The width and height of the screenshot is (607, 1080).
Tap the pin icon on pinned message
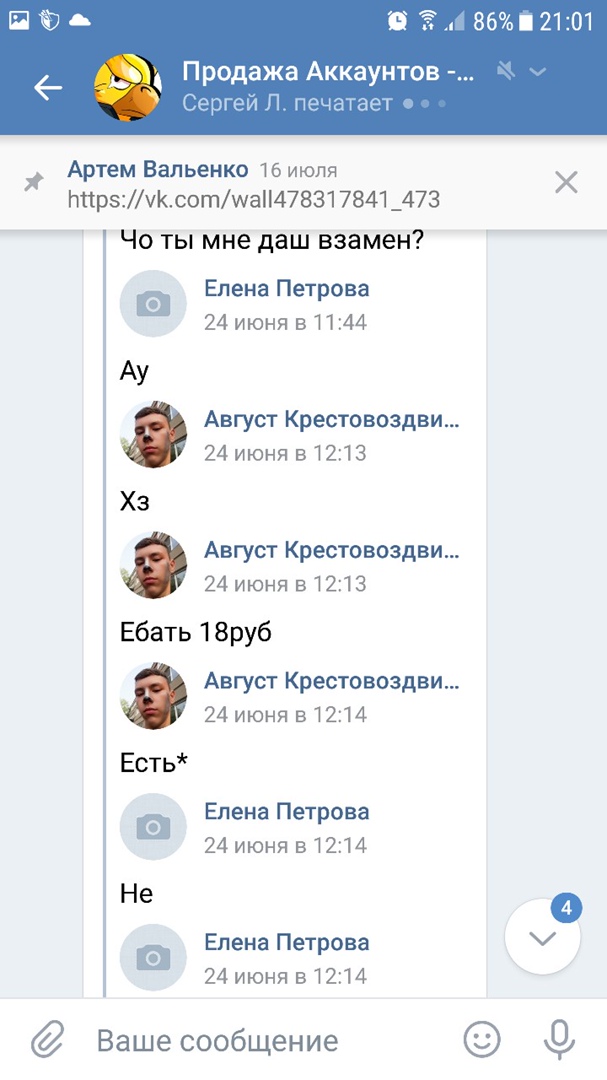34,183
